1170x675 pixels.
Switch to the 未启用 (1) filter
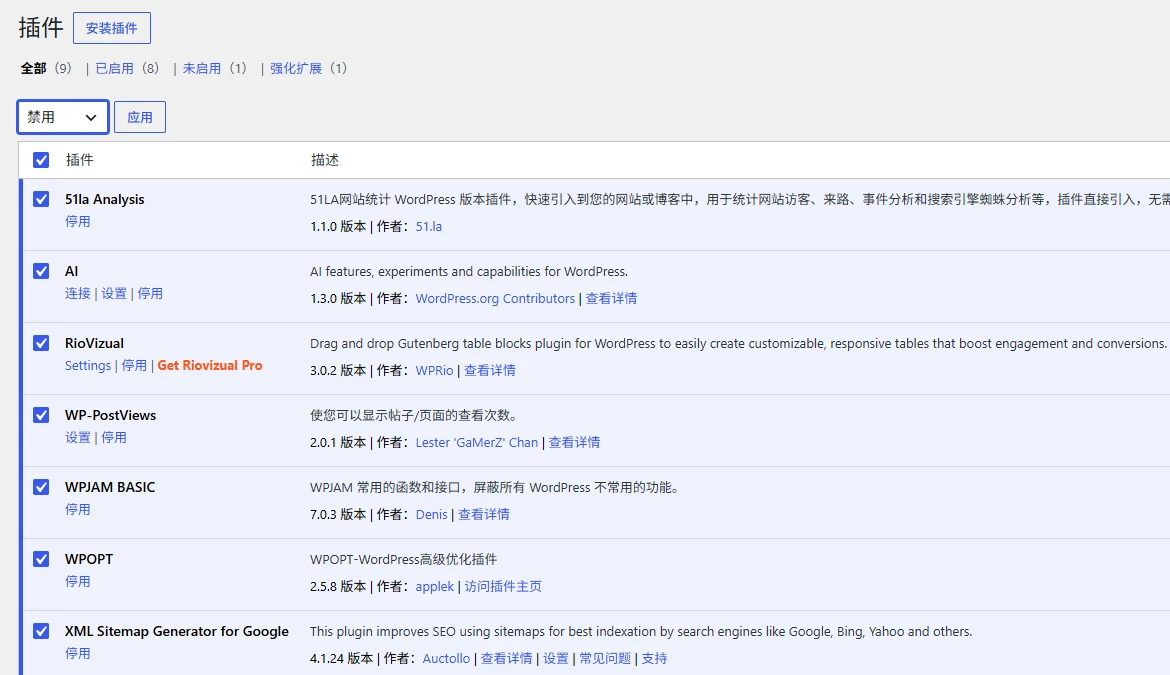[215, 68]
